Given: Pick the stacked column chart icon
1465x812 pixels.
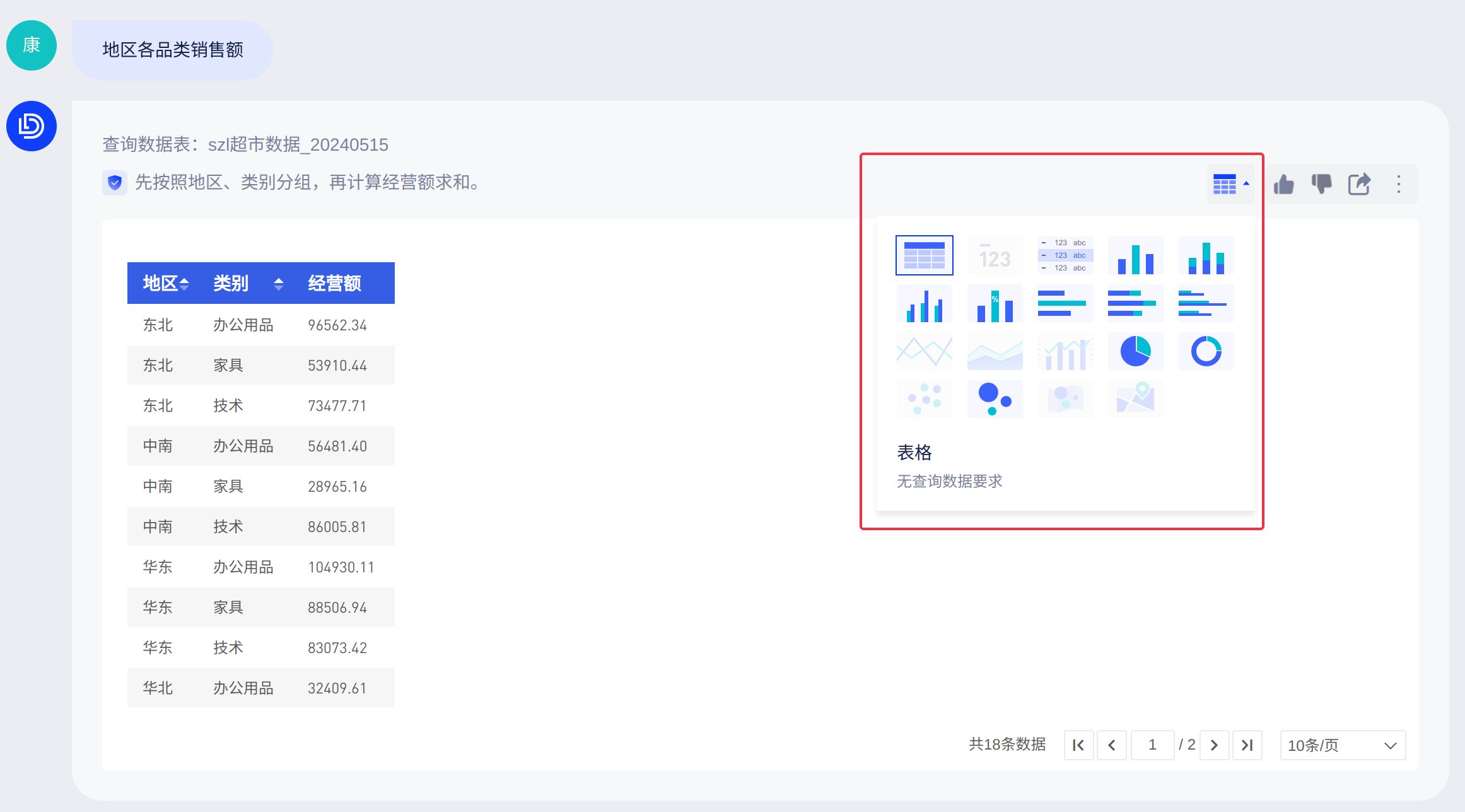Looking at the screenshot, I should (1206, 256).
